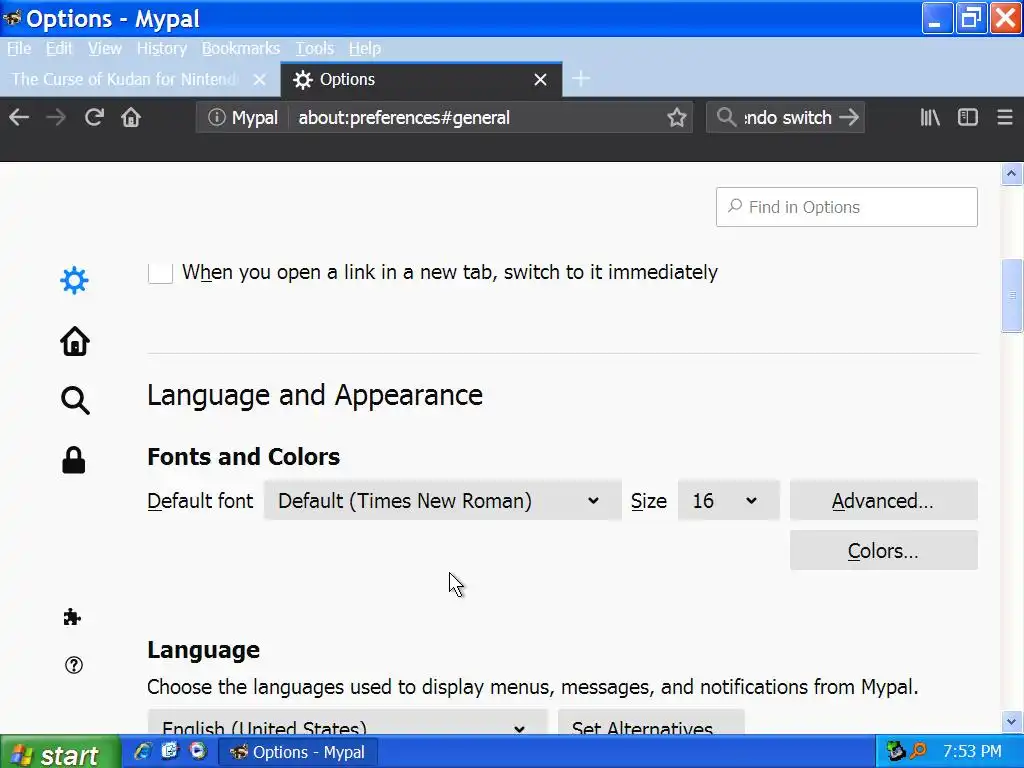Click the scrollbar down arrow
The image size is (1024, 768).
[x=1011, y=722]
